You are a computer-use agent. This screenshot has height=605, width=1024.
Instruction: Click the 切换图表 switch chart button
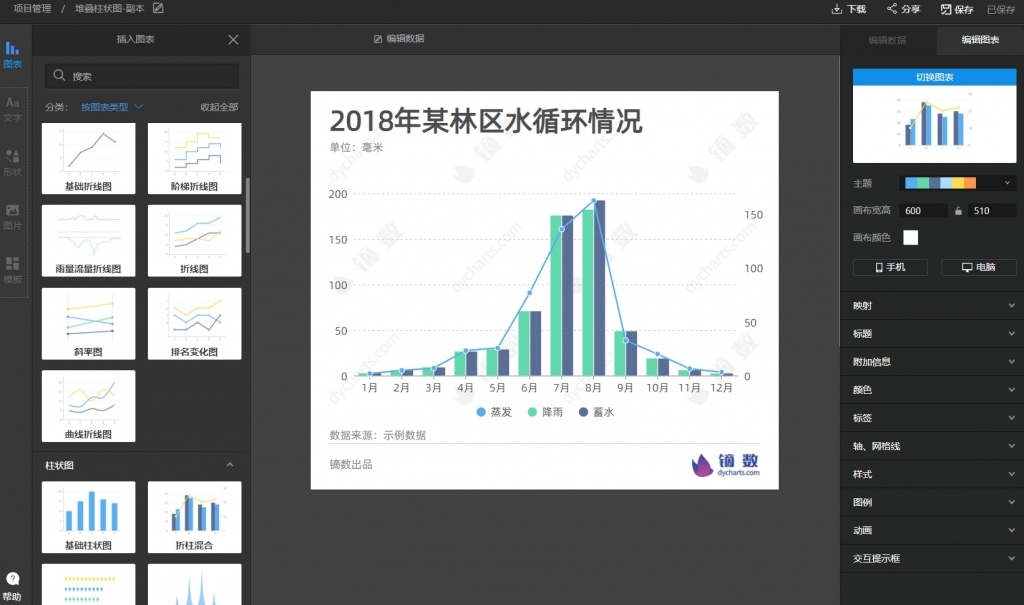click(x=934, y=78)
